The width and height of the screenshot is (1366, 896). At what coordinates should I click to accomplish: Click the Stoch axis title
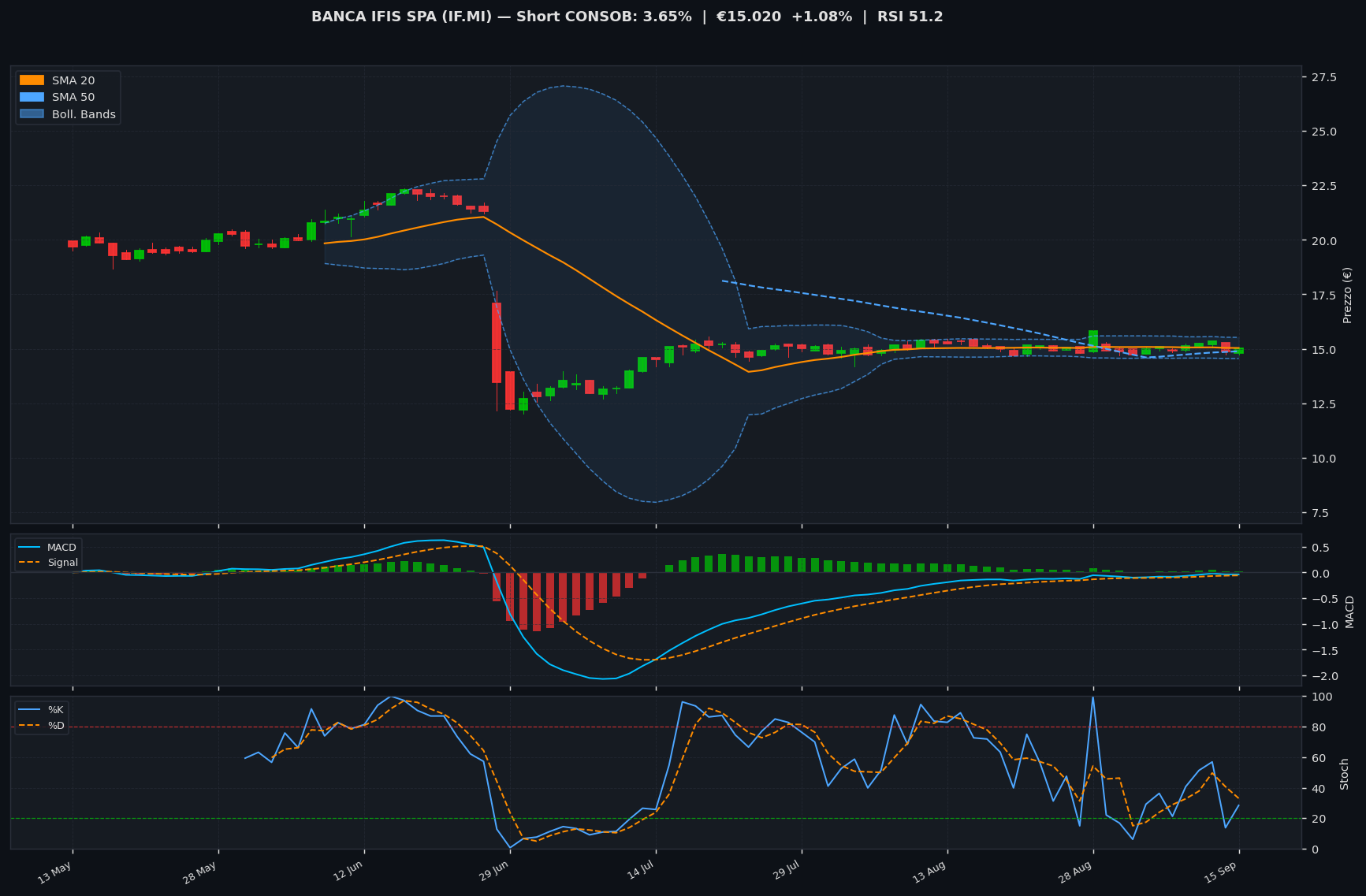click(1345, 773)
